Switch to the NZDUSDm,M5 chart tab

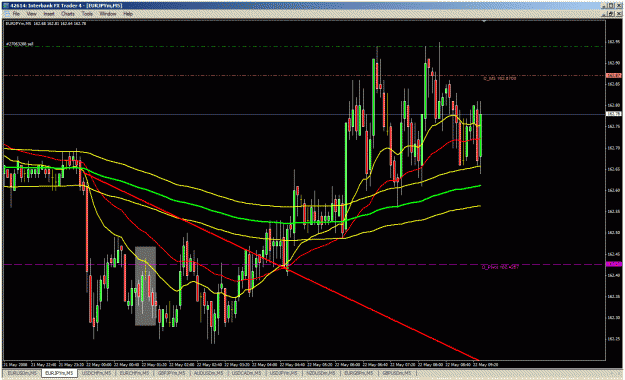pyautogui.click(x=321, y=373)
